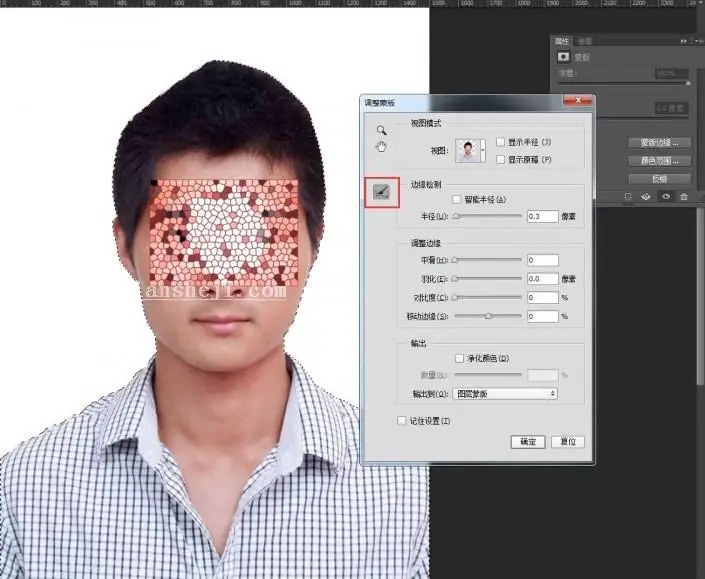Image resolution: width=705 pixels, height=579 pixels.
Task: Click the Shift Edge percentage input field
Action: [x=543, y=316]
